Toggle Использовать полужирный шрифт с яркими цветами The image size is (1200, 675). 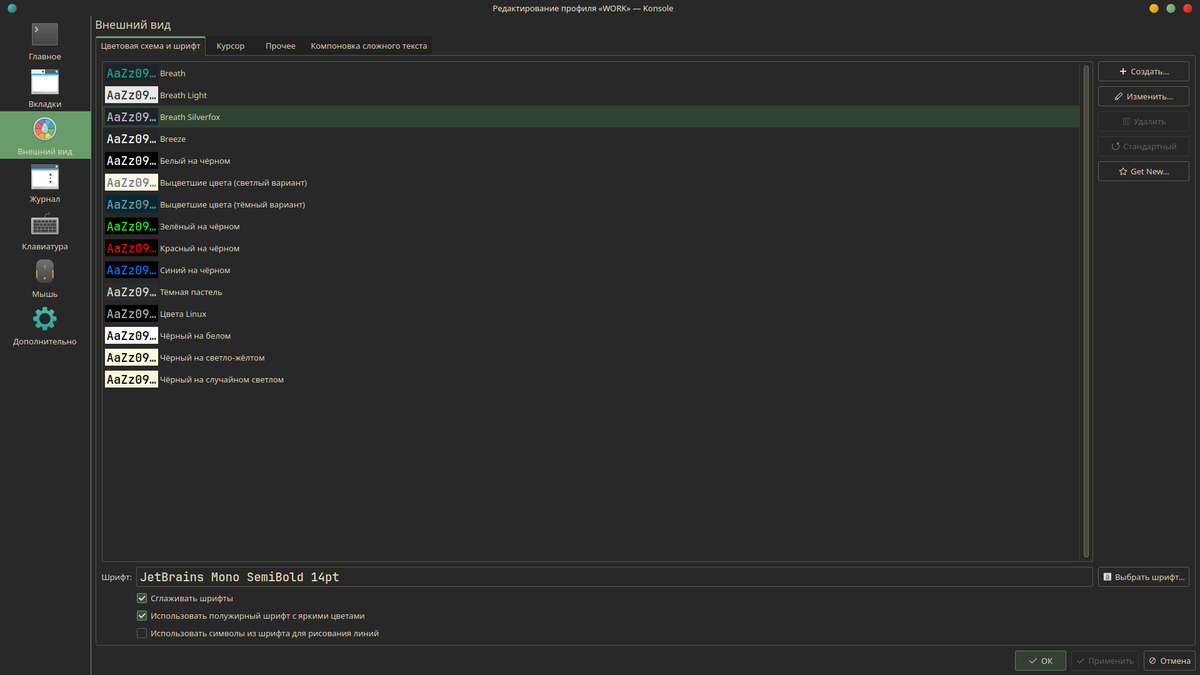coord(142,616)
